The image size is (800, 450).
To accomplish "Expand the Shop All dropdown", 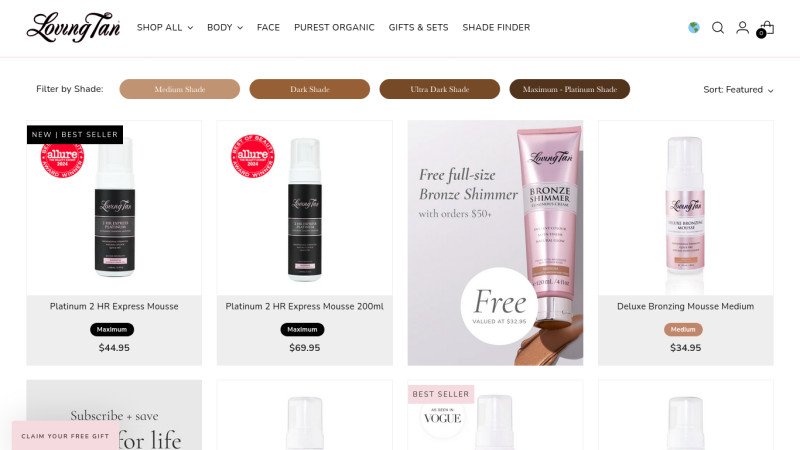I will [165, 28].
